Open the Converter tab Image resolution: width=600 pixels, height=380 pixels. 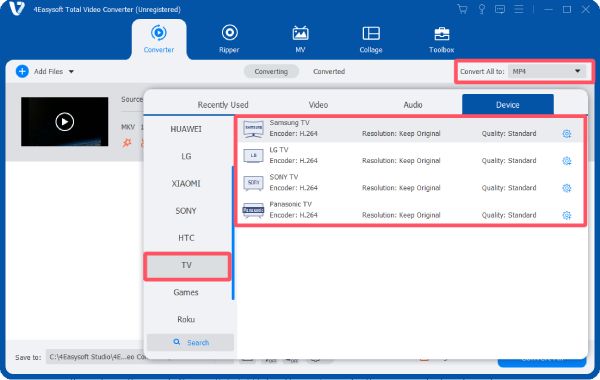159,39
